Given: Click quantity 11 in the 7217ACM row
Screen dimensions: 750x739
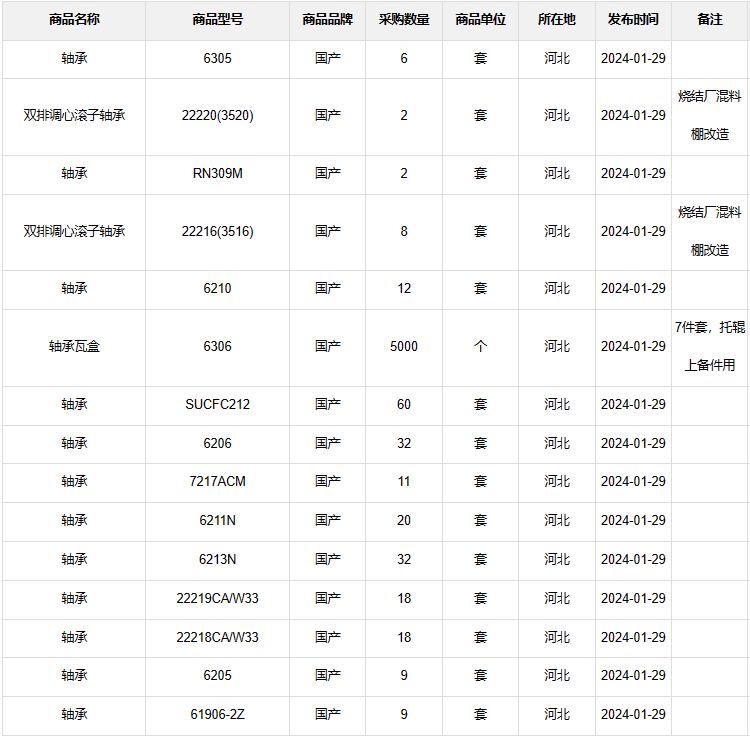Looking at the screenshot, I should (x=404, y=482).
